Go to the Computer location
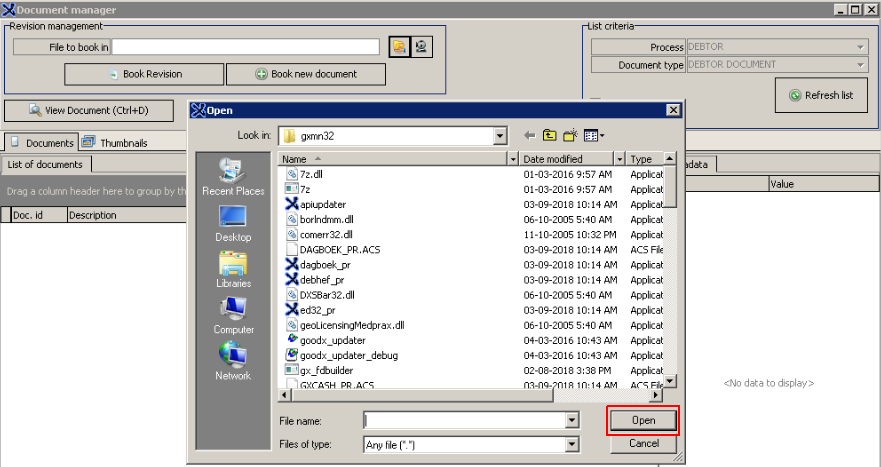Image resolution: width=881 pixels, height=467 pixels. click(232, 314)
